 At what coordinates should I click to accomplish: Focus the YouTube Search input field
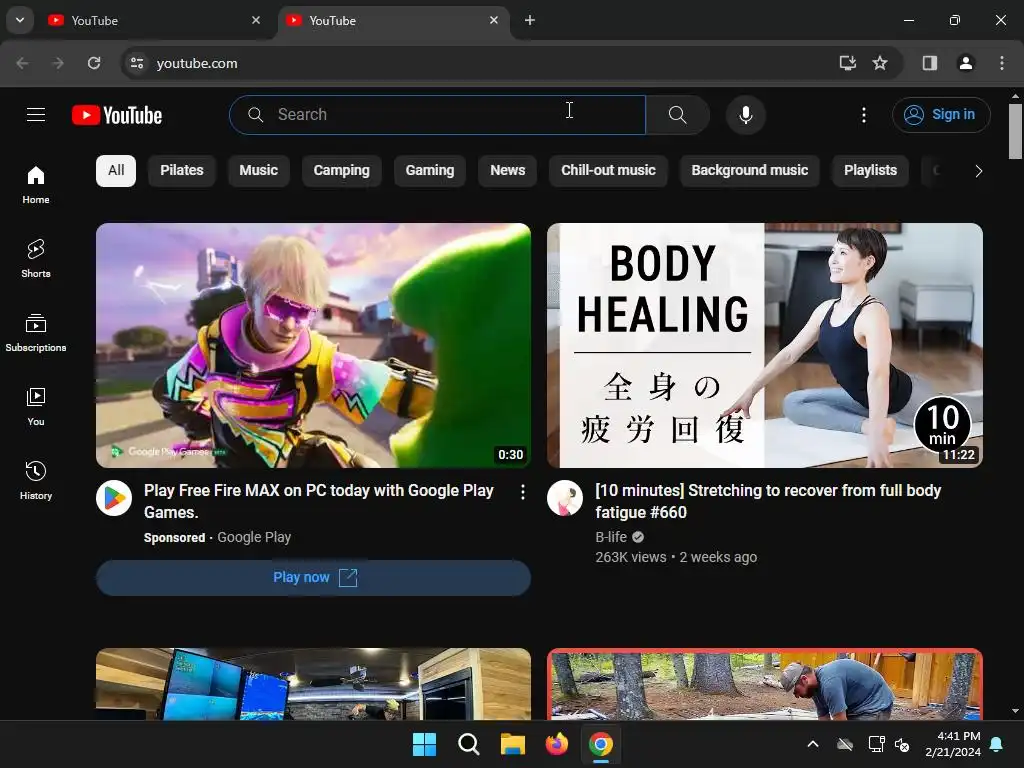point(438,115)
